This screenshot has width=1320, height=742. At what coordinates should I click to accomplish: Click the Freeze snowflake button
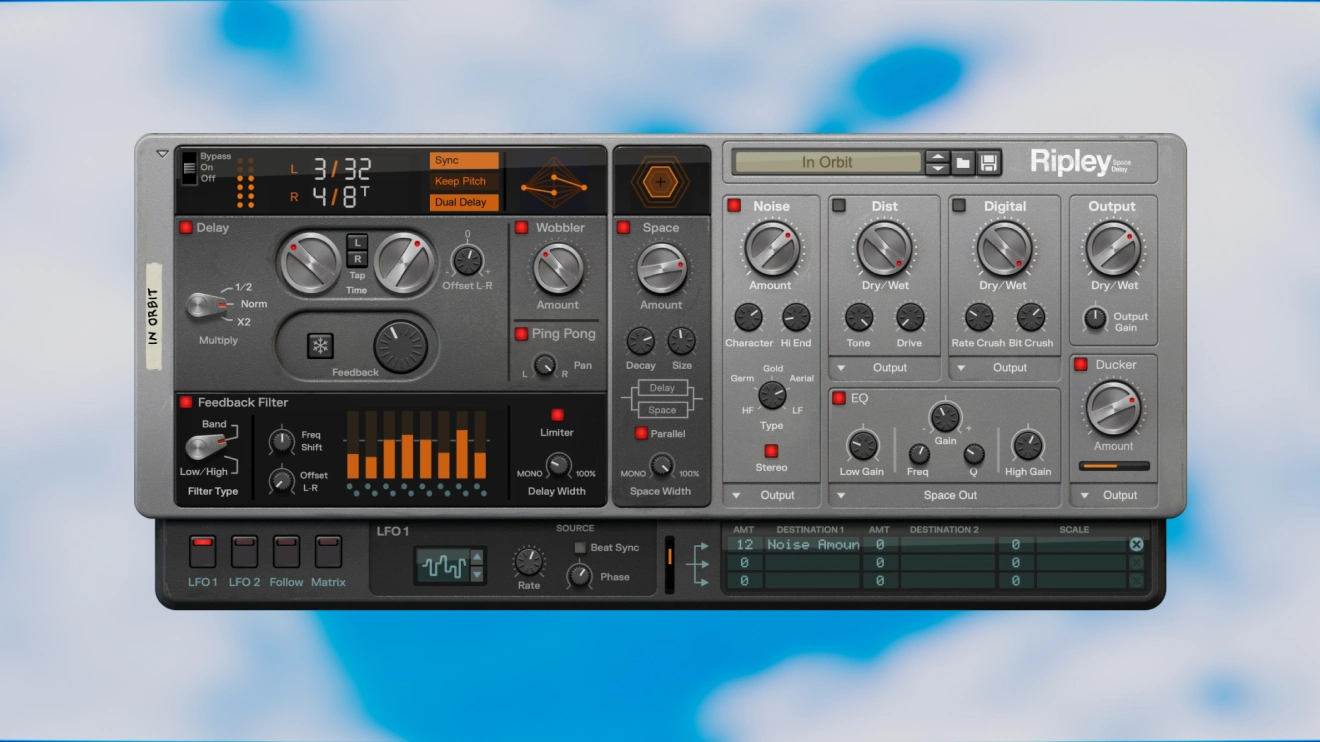[x=320, y=346]
